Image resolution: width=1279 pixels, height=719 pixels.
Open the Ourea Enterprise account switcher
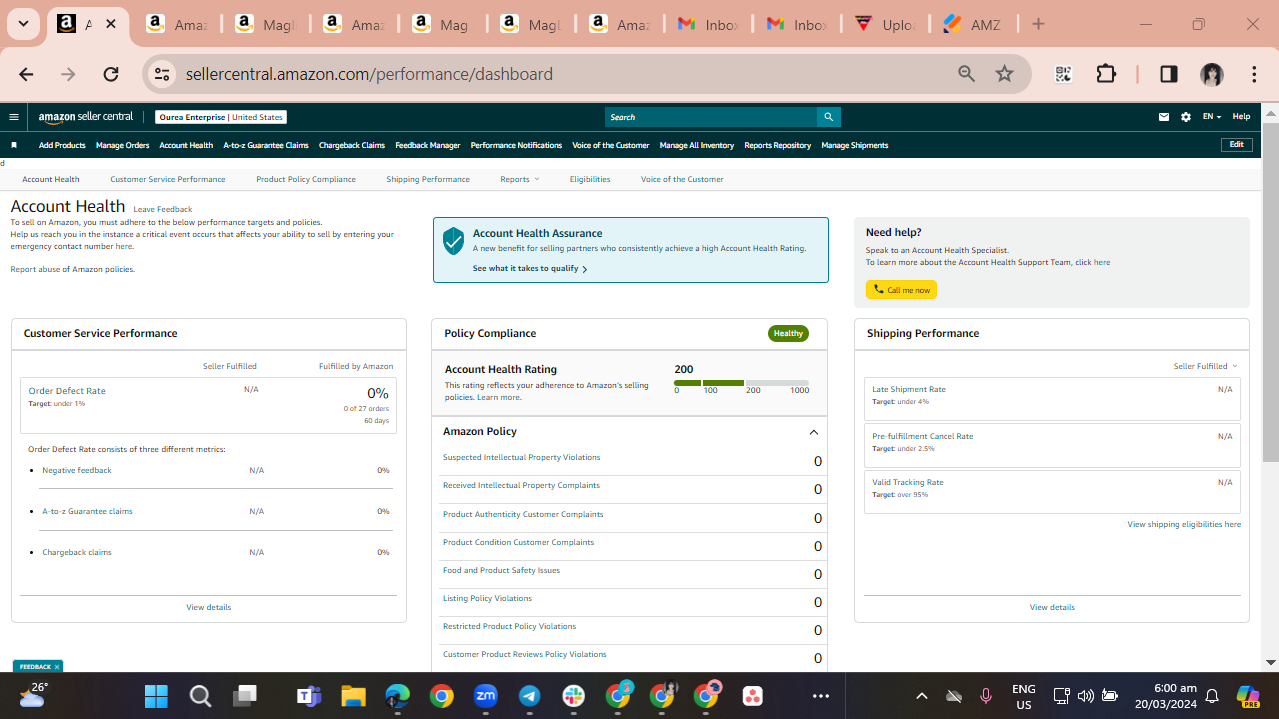(x=222, y=117)
